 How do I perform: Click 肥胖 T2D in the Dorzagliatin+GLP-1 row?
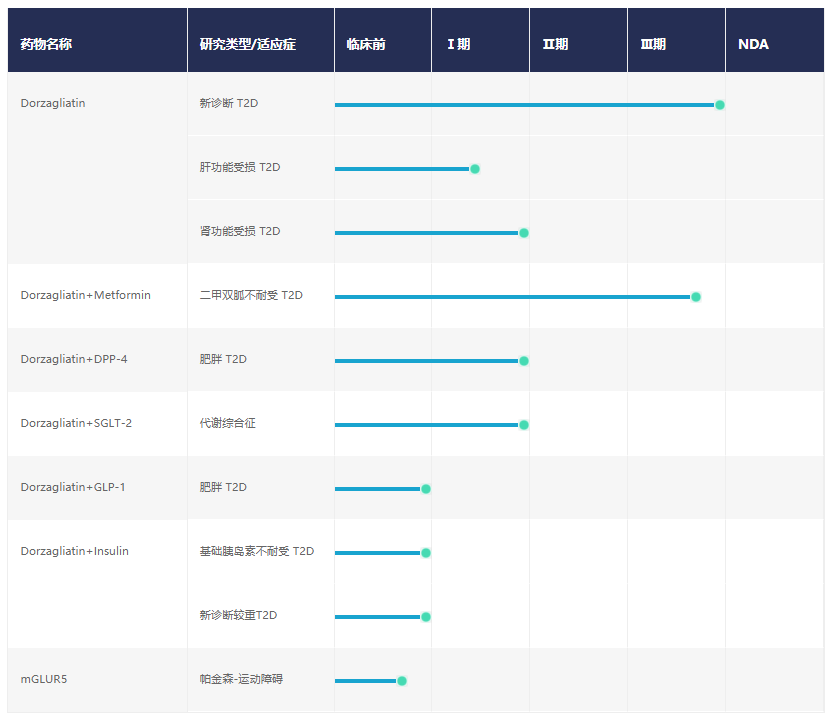[223, 487]
